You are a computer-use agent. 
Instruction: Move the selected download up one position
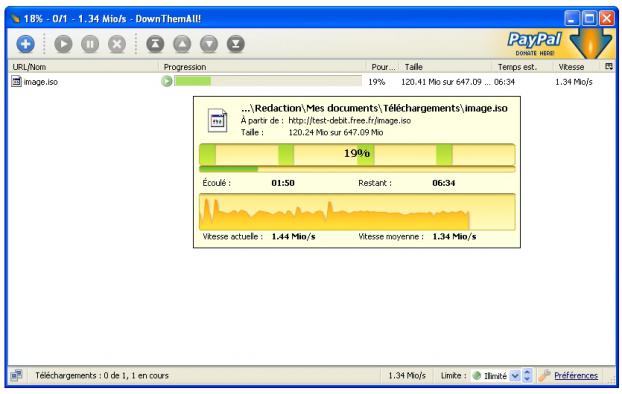click(182, 44)
